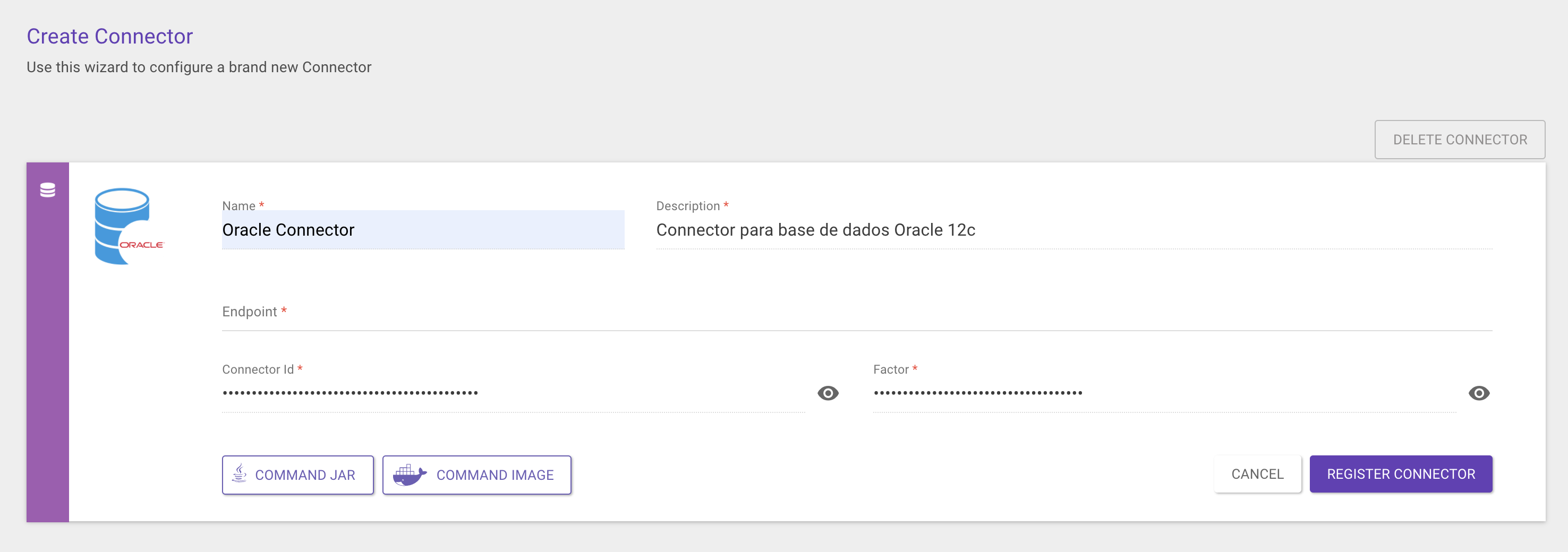Click the Java icon on Command Jar
This screenshot has width=1568, height=552.
point(240,473)
